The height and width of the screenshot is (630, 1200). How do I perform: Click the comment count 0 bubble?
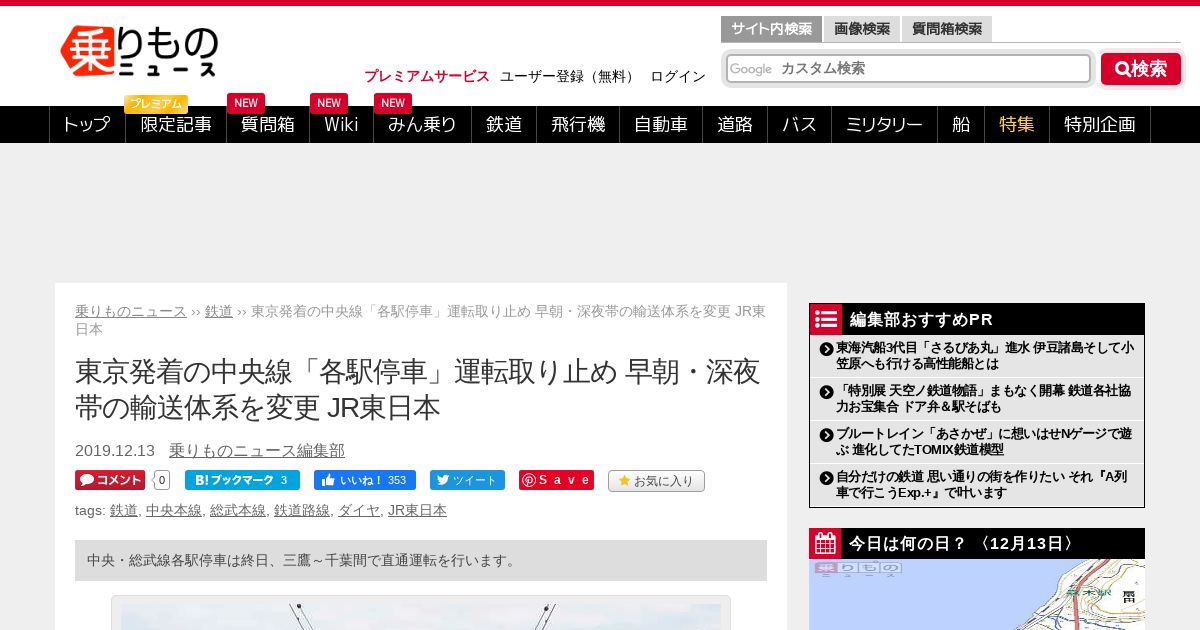click(x=161, y=480)
